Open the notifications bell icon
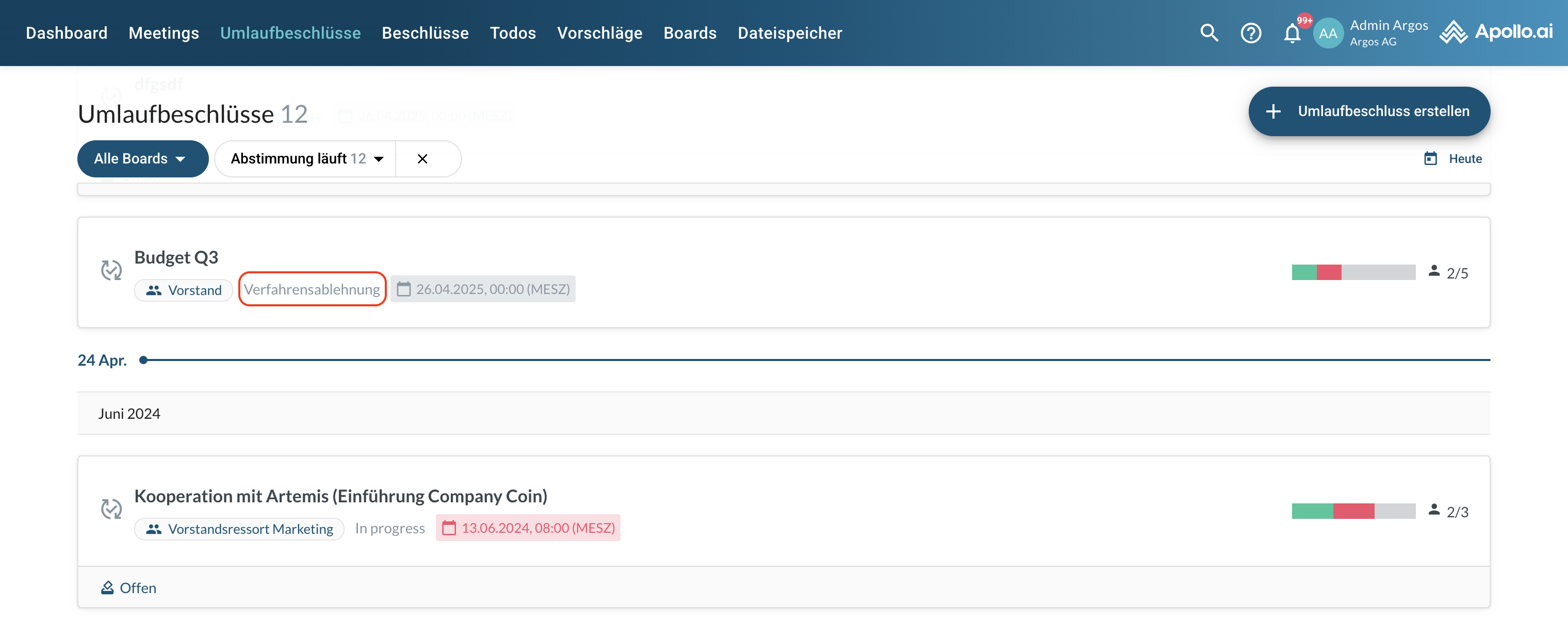 [x=1292, y=34]
